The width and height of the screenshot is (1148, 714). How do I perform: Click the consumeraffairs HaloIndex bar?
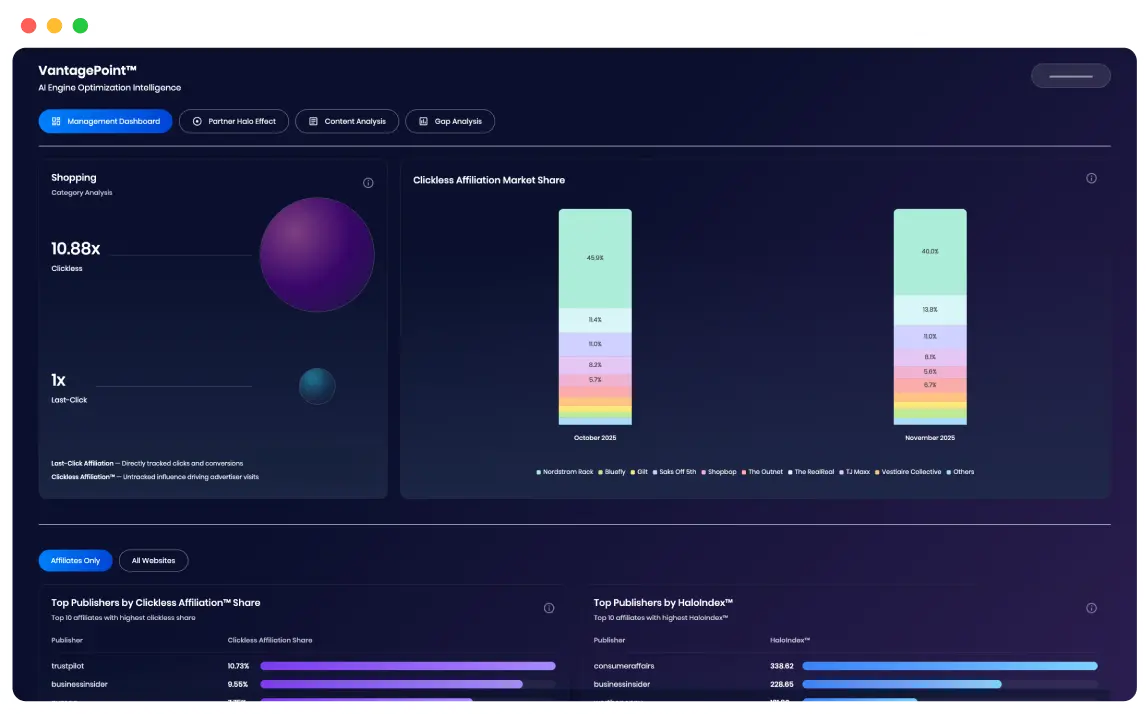click(x=949, y=666)
